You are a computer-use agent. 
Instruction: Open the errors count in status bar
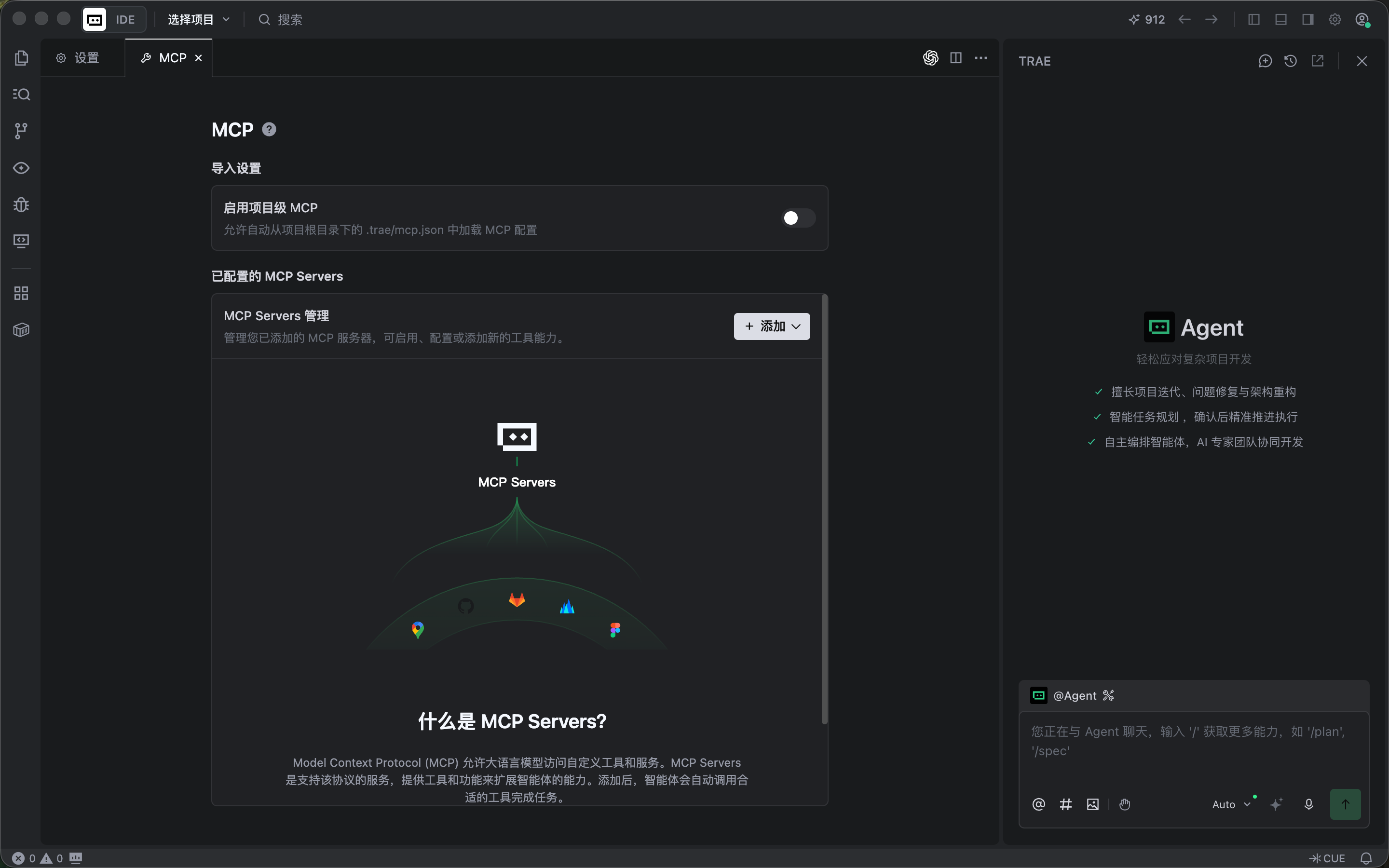coord(24,858)
